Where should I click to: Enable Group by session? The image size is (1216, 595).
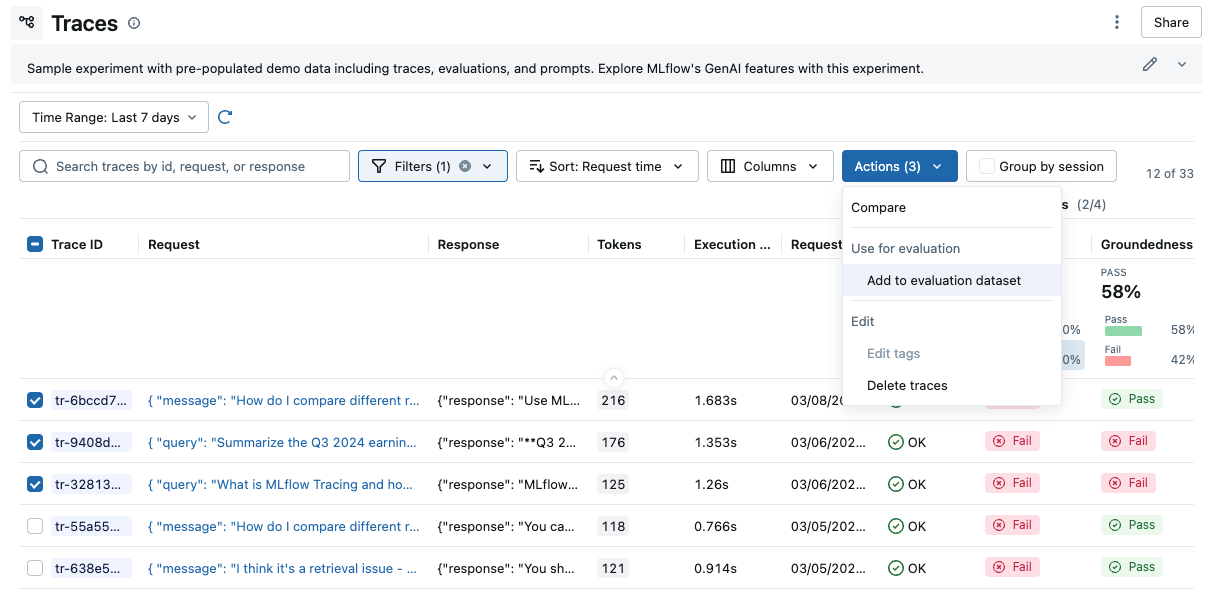coord(987,165)
